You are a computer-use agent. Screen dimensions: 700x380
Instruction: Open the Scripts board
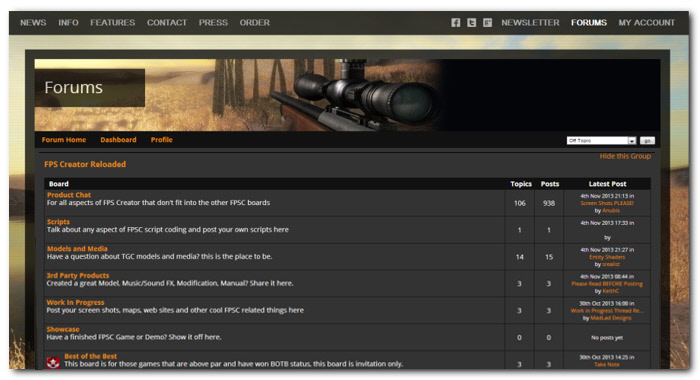pos(58,222)
